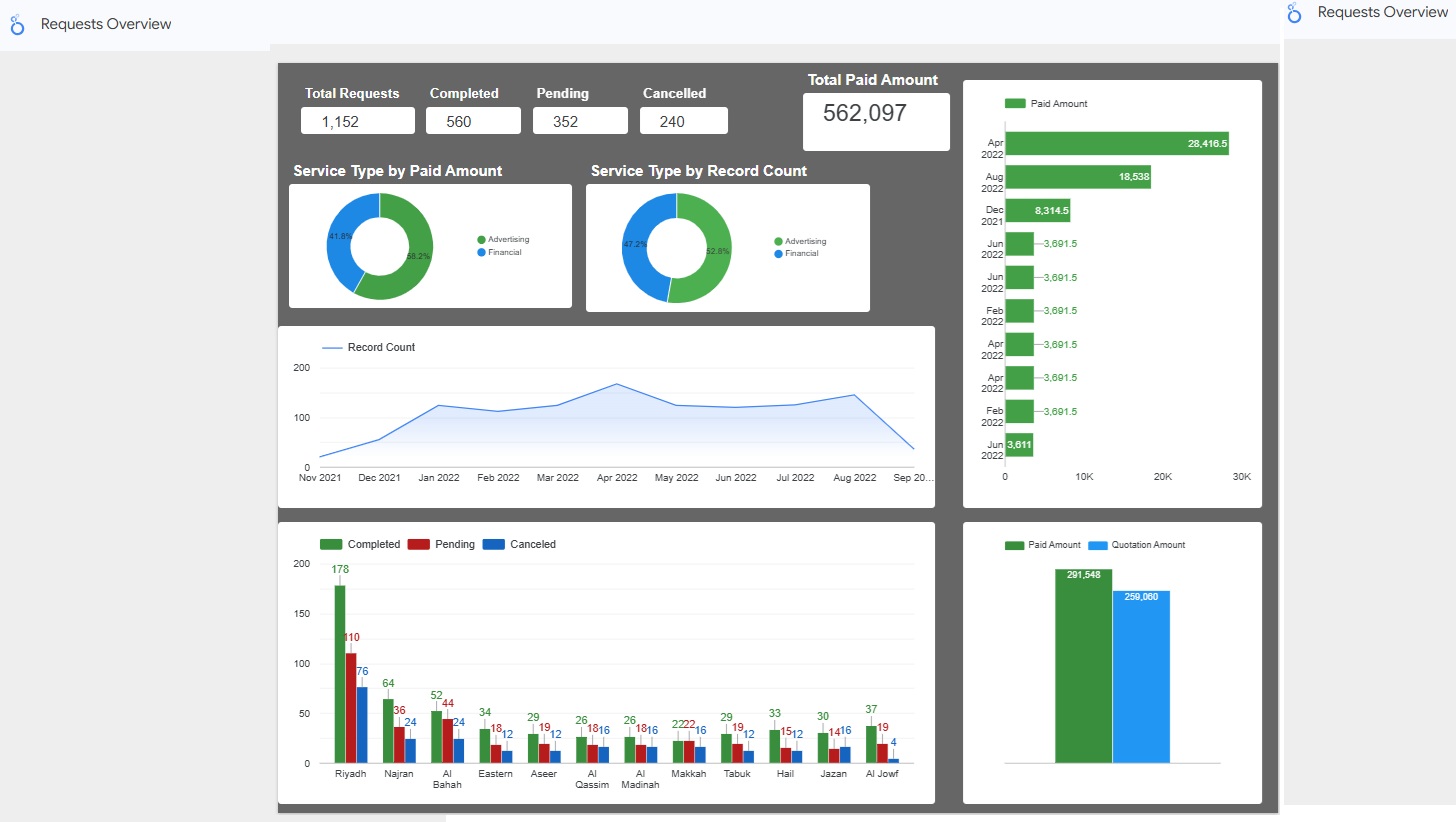Click the Total Paid Amount value 562,097
Viewport: 1456px width, 822px height.
[x=865, y=114]
